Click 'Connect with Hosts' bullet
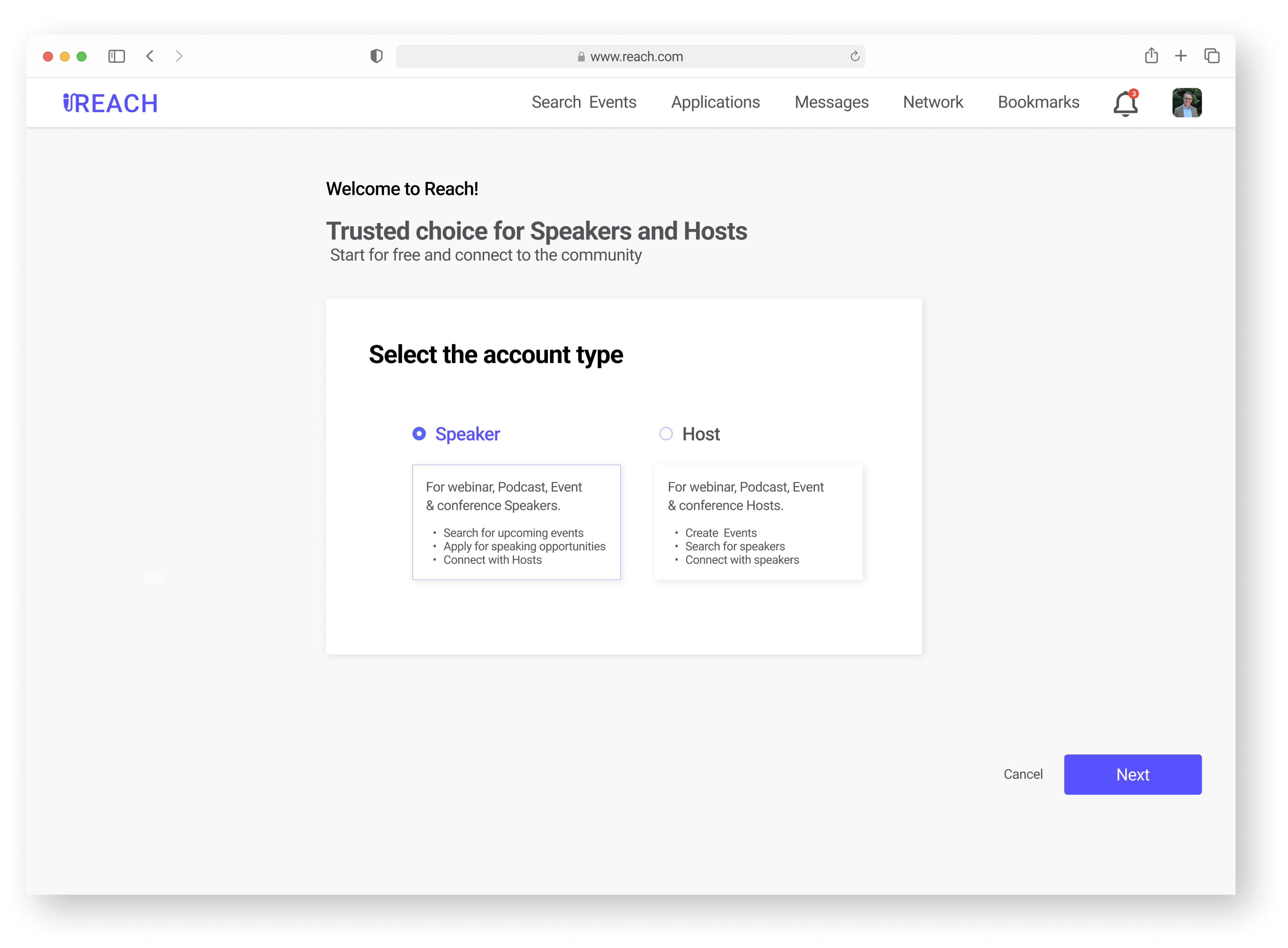The image size is (1288, 948). pos(492,560)
